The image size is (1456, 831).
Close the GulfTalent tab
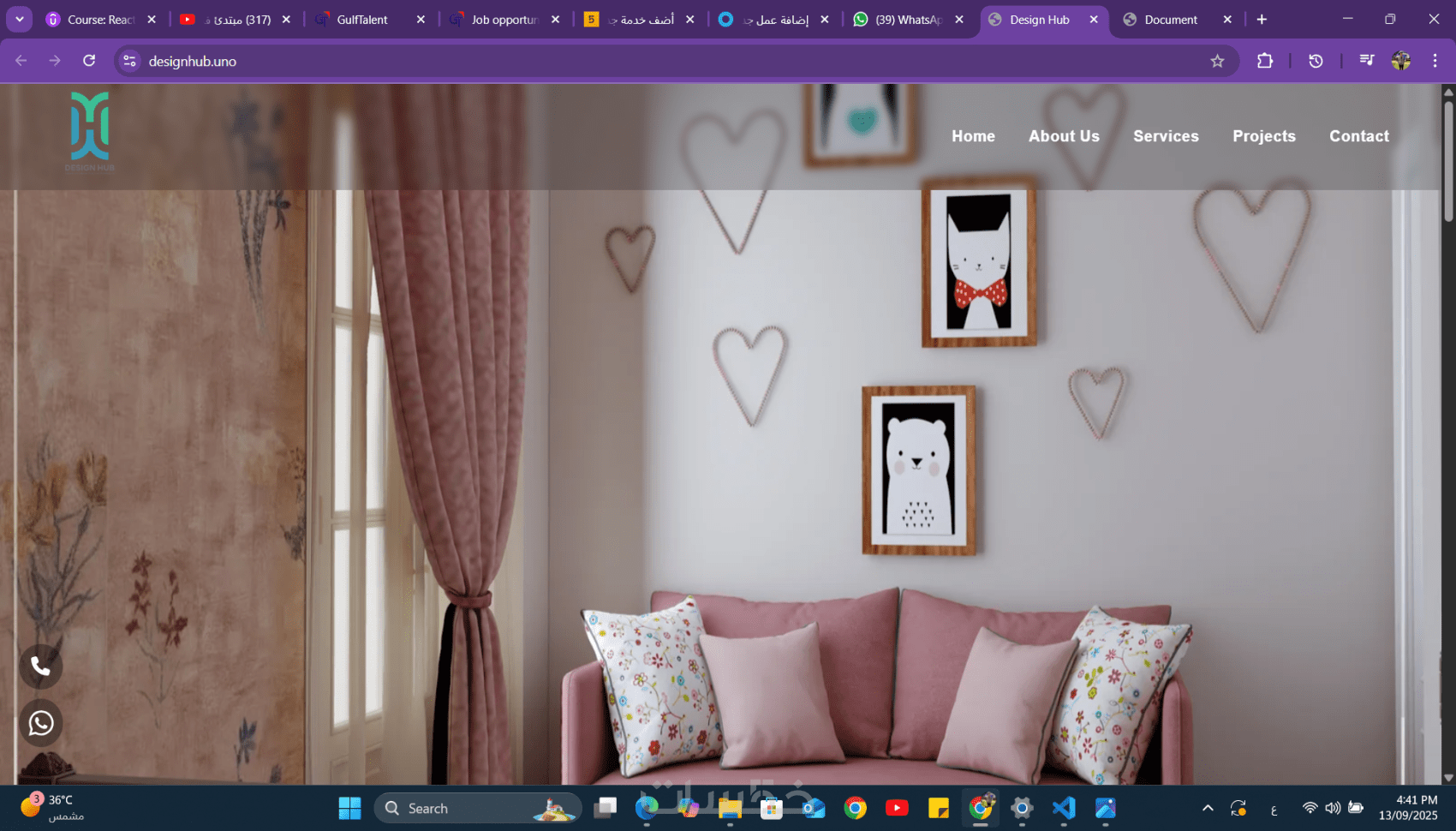(421, 19)
